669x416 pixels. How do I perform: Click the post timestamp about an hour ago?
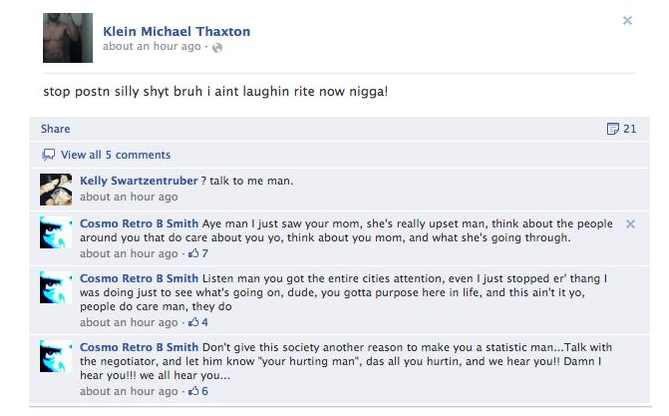pyautogui.click(x=151, y=47)
